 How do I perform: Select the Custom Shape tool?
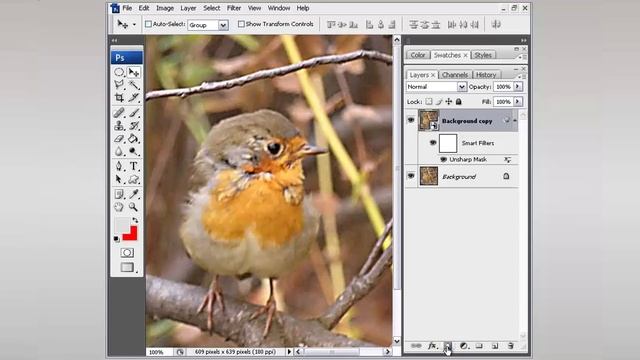[133, 179]
